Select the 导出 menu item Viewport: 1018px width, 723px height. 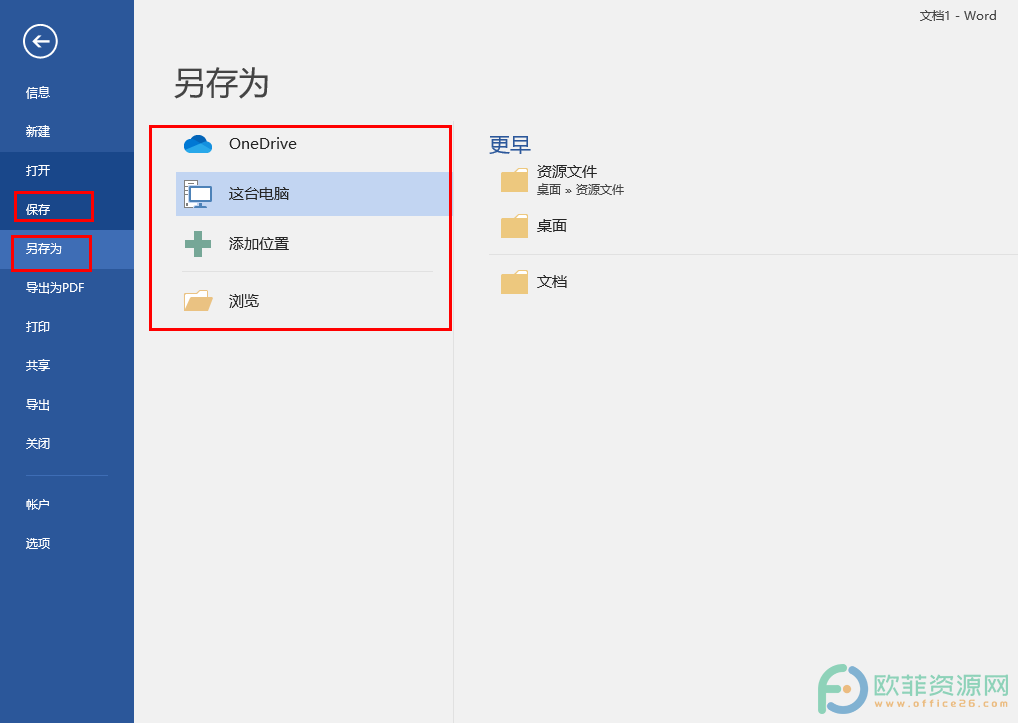38,404
